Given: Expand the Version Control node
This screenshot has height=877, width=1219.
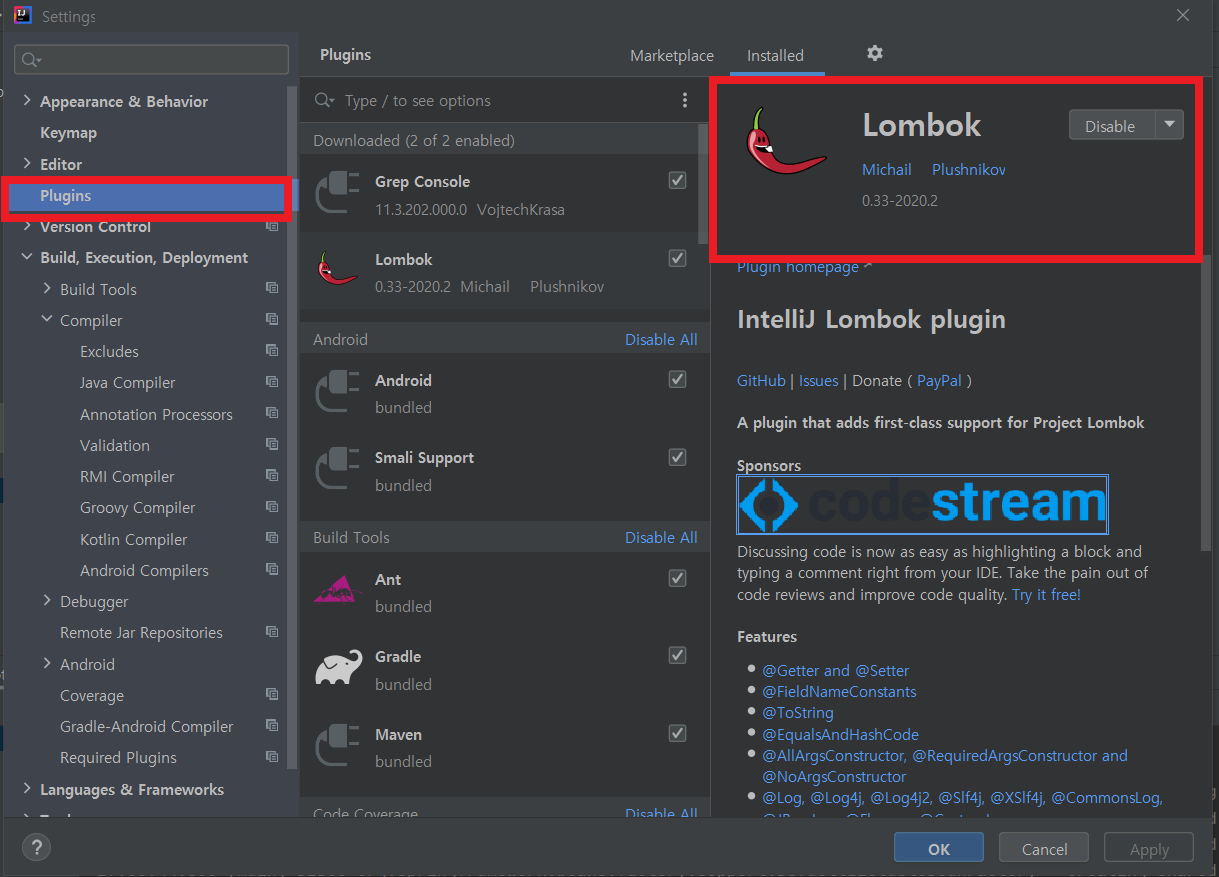Looking at the screenshot, I should point(26,227).
